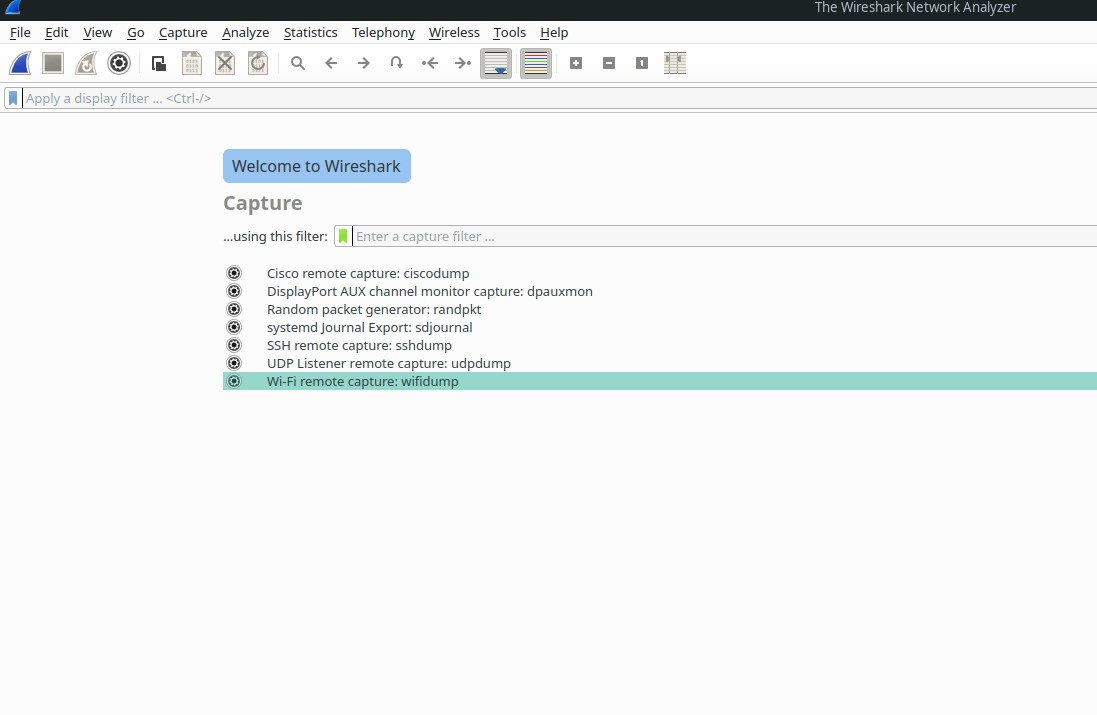
Task: Open display filter bookmark dropdown
Action: pos(13,98)
